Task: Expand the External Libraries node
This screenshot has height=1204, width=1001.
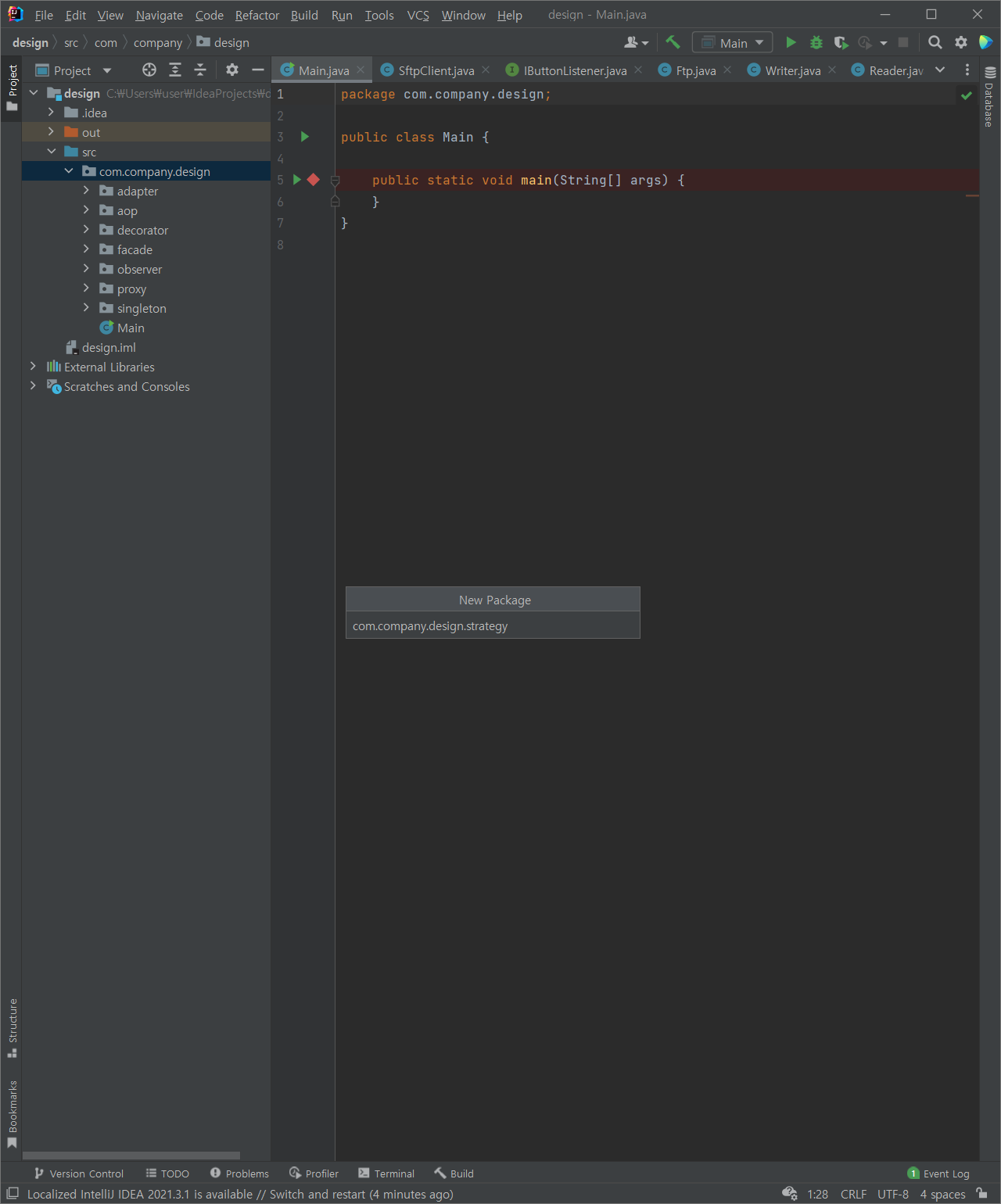Action: [33, 367]
